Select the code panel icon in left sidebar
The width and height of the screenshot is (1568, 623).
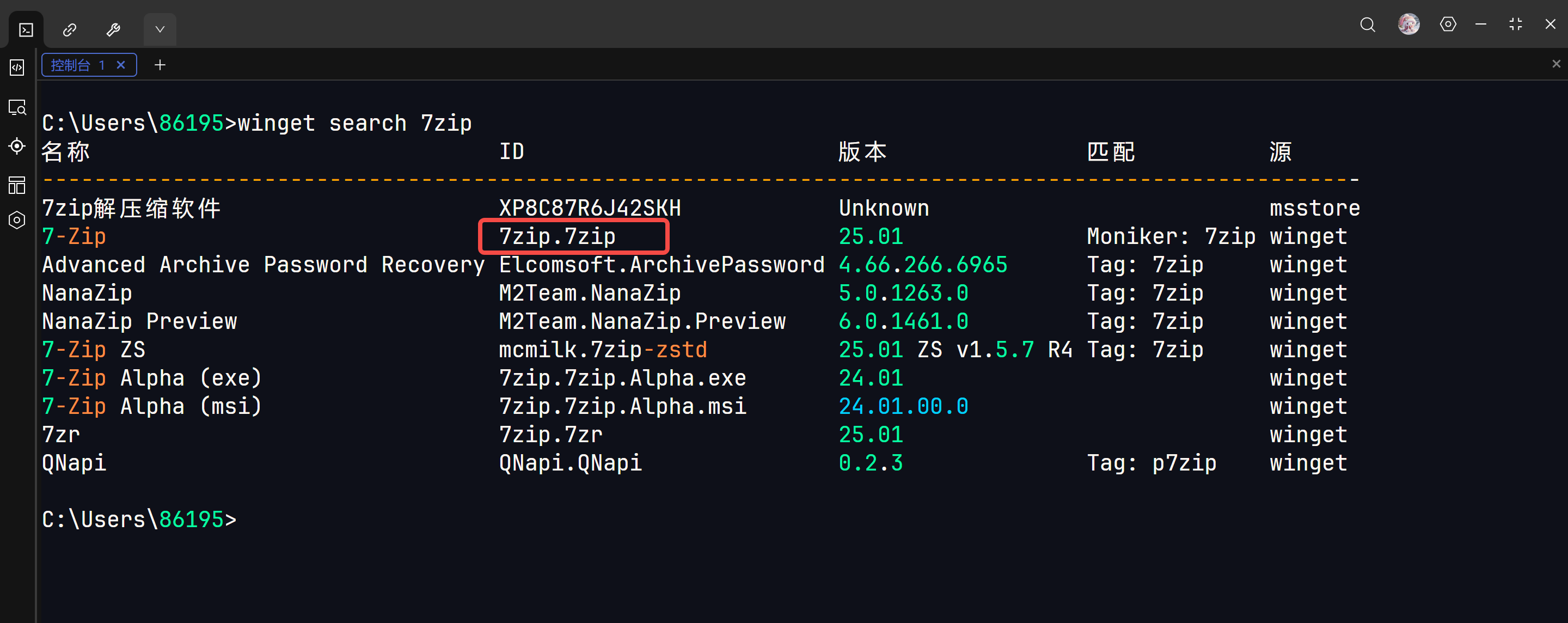[x=17, y=68]
